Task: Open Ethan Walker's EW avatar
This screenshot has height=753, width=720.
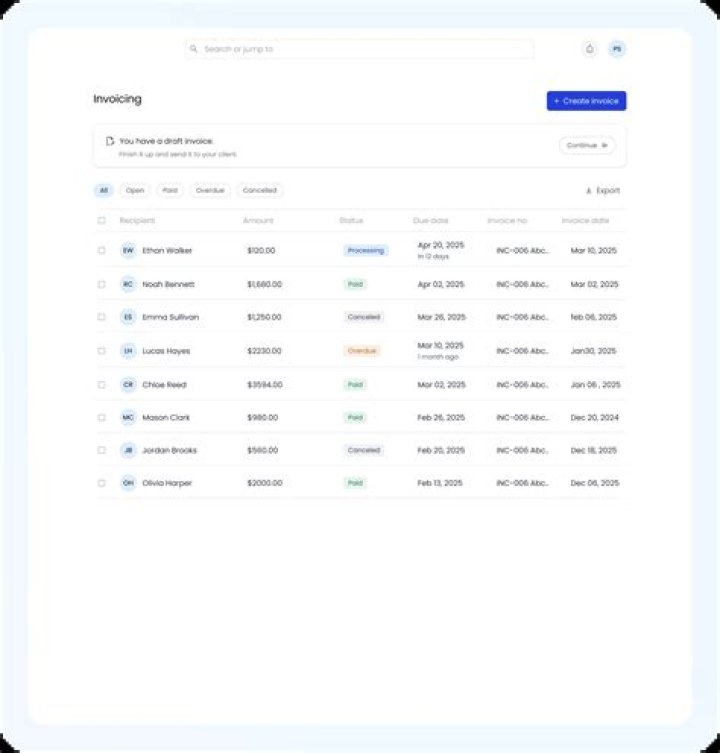Action: [x=128, y=250]
